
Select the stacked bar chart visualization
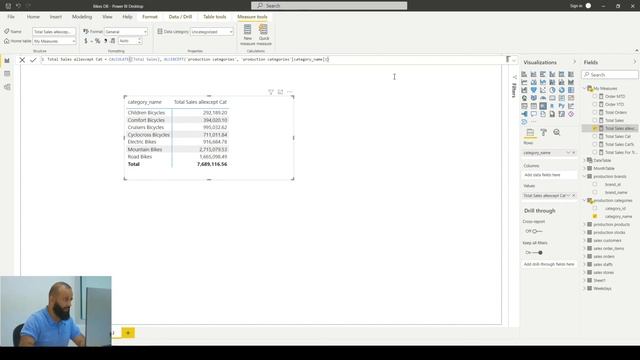pos(524,74)
